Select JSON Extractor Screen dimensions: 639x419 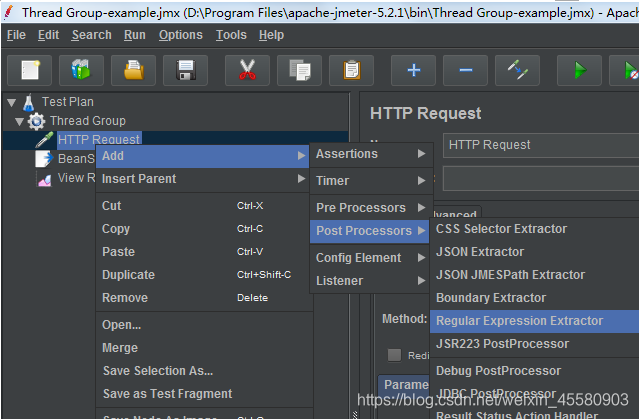click(535, 252)
